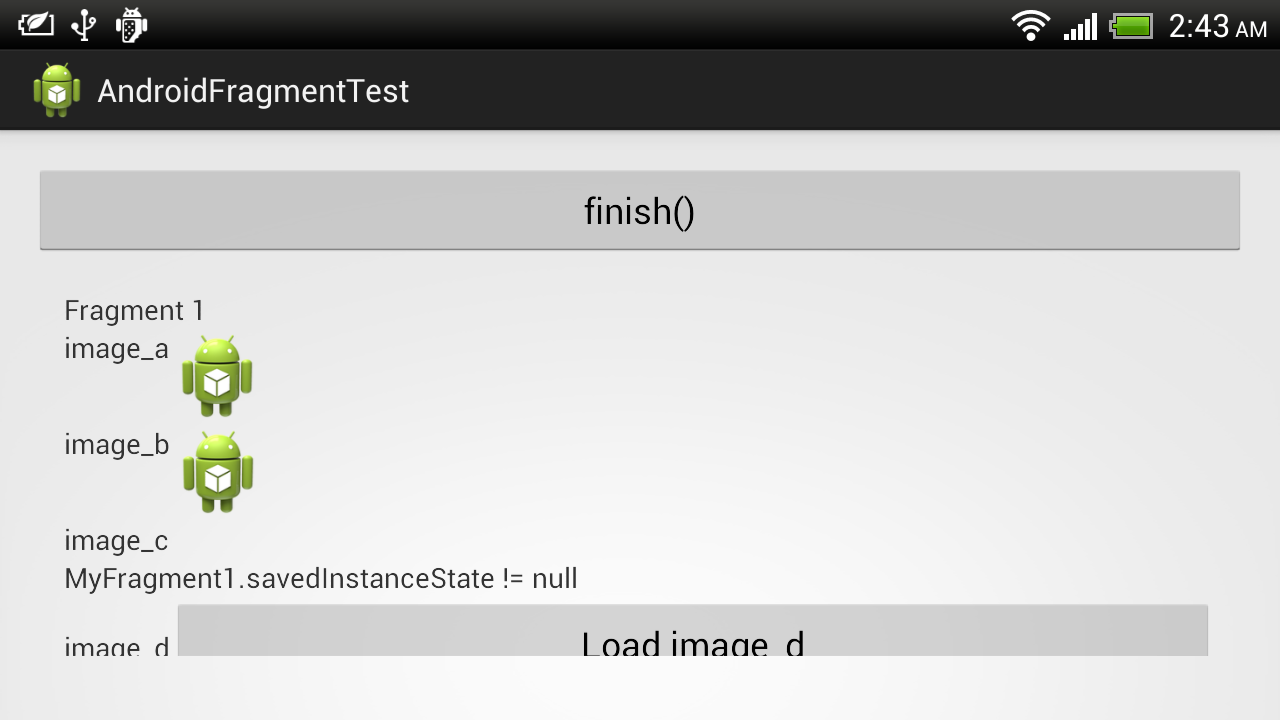Select the image_b Android robot thumbnail
This screenshot has height=720, width=1280.
click(217, 473)
